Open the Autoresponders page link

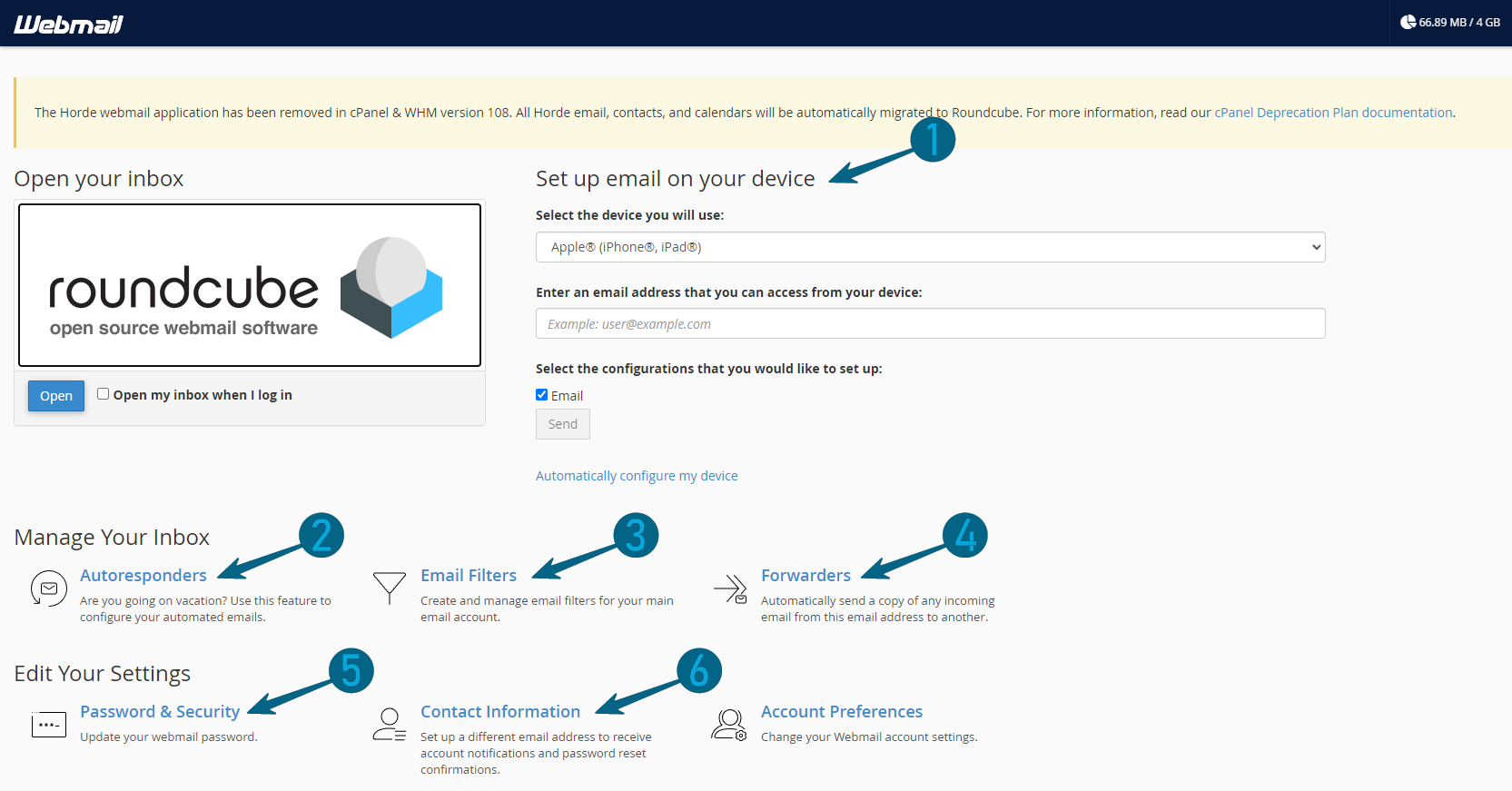(143, 575)
